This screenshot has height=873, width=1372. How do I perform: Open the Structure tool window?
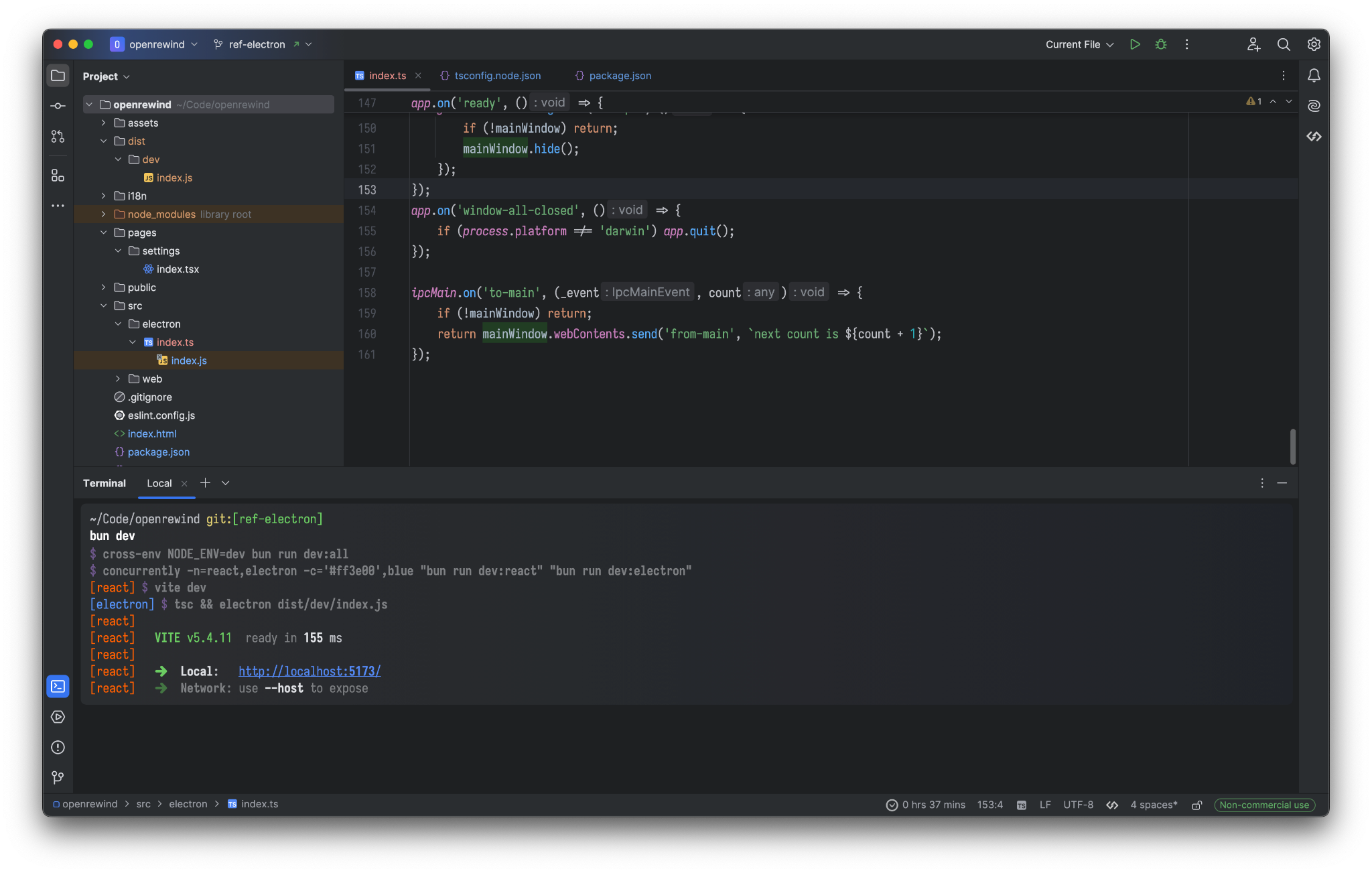coord(58,176)
